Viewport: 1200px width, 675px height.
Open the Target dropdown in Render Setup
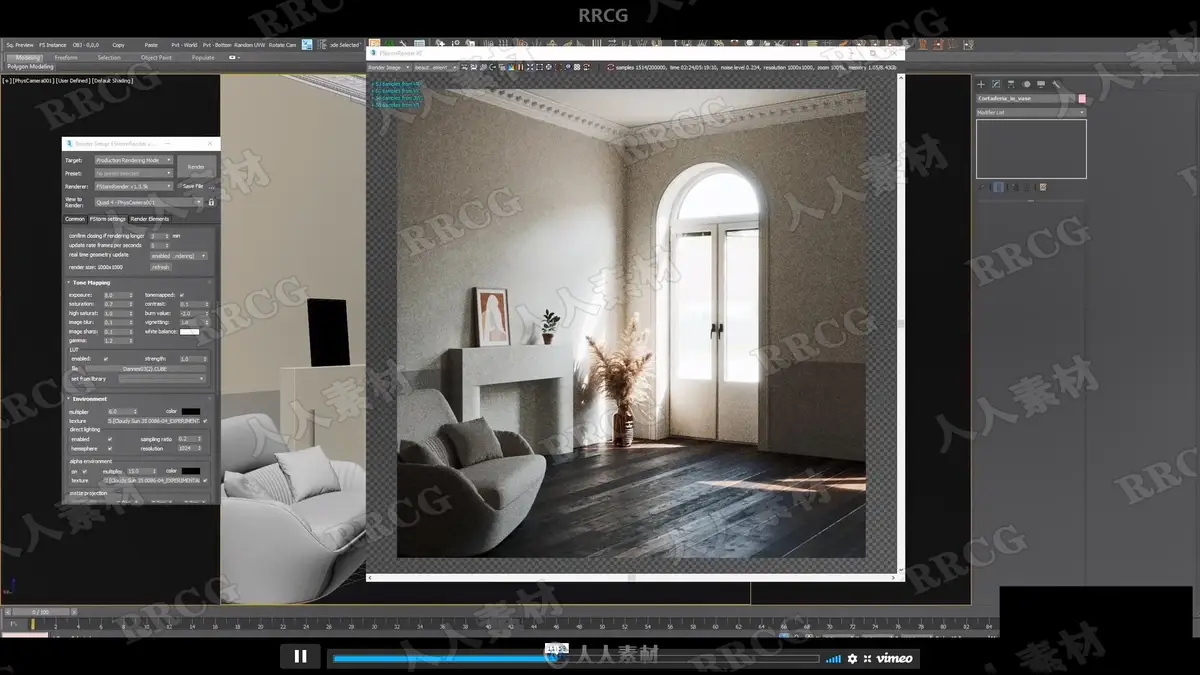134,160
